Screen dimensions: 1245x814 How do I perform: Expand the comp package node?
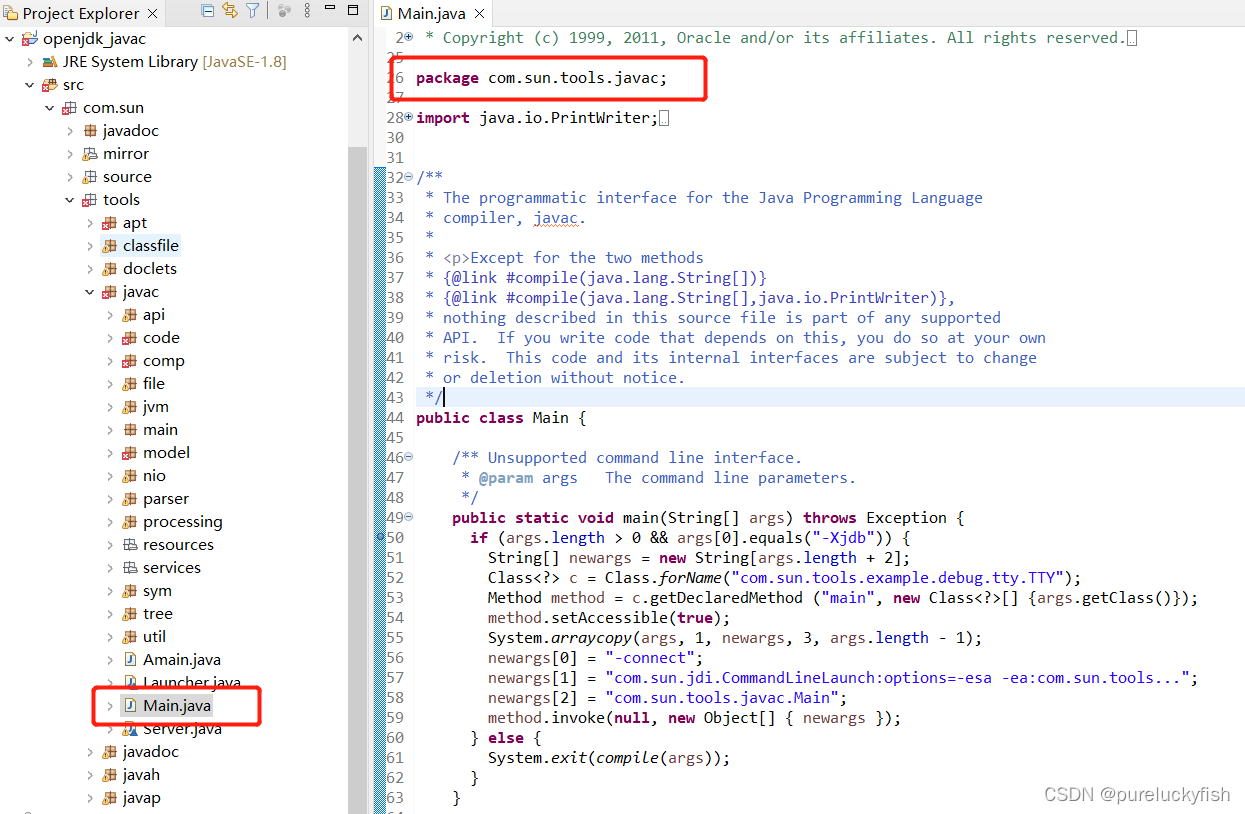tap(110, 361)
